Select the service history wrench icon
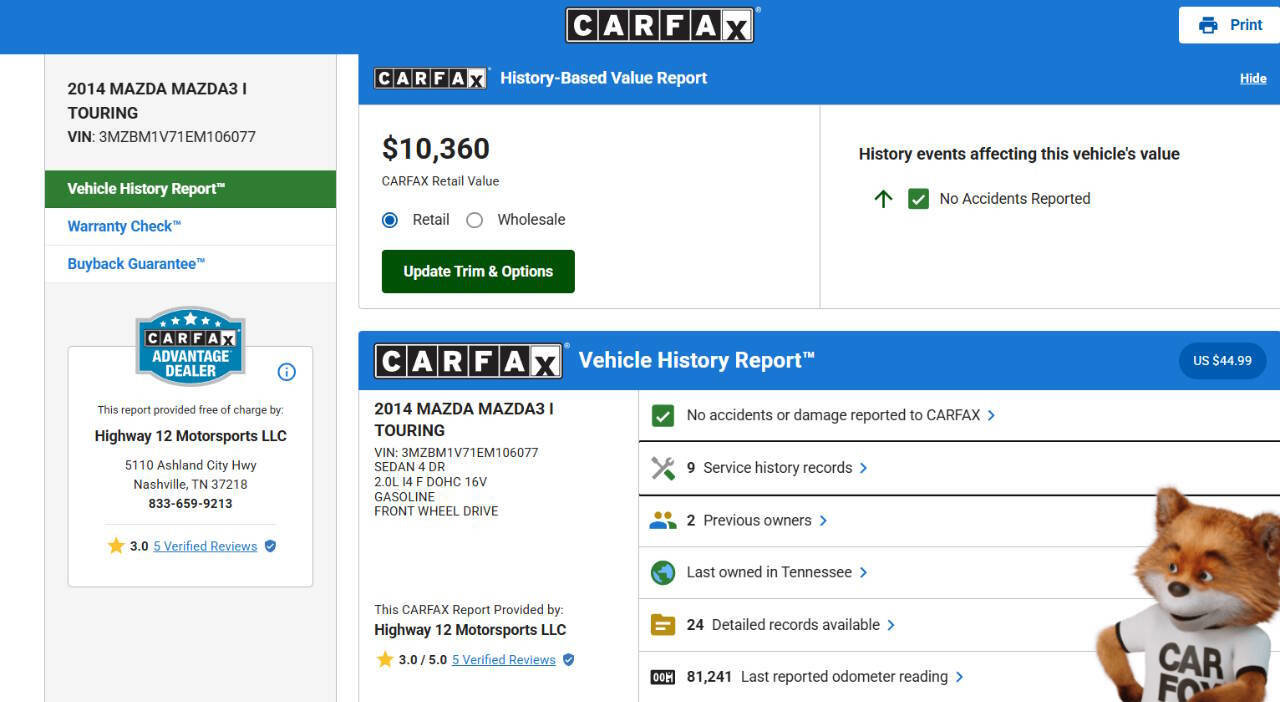Viewport: 1280px width, 702px height. tap(662, 467)
